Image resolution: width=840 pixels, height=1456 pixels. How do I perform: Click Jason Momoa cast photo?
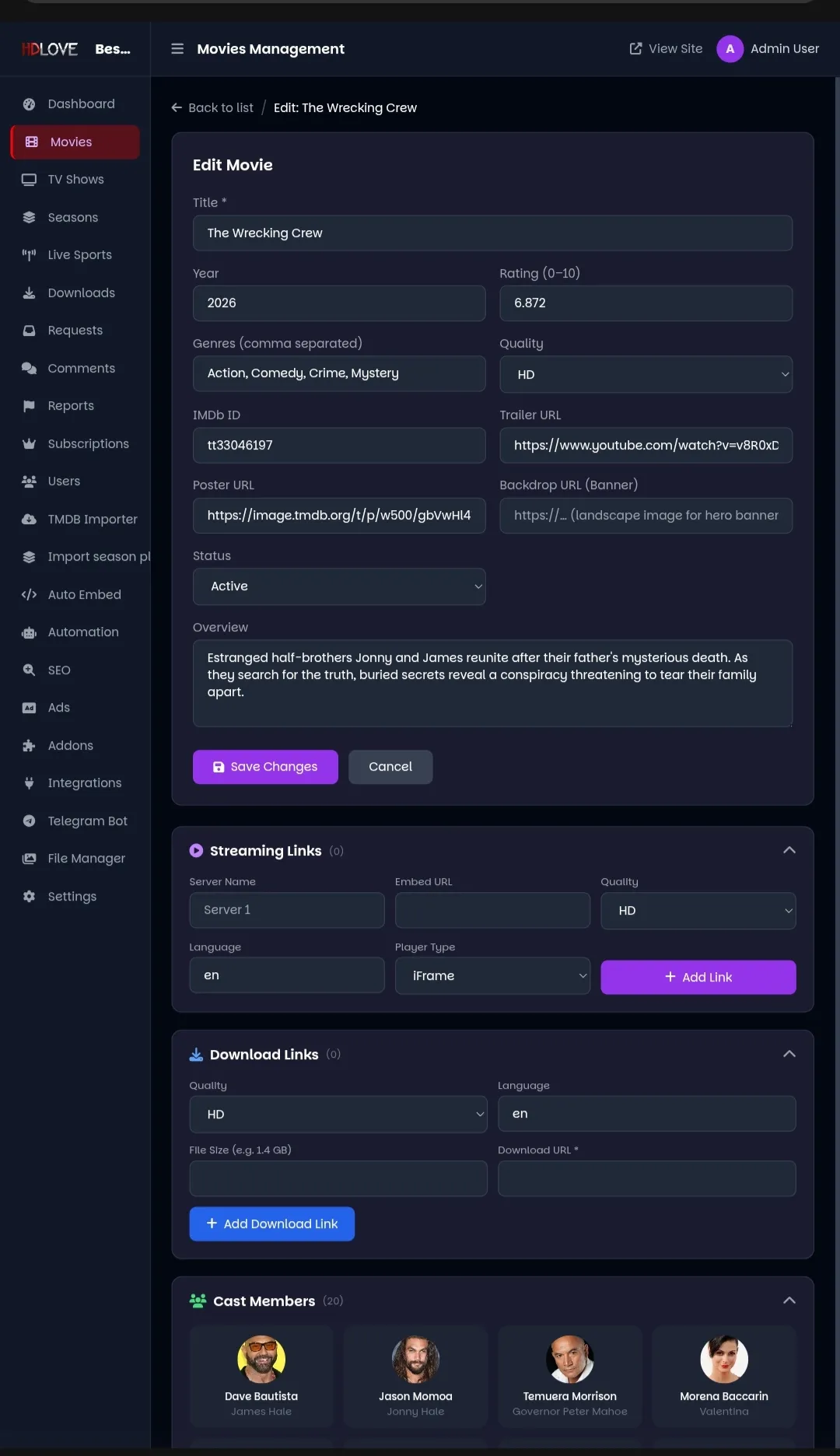tap(415, 1360)
